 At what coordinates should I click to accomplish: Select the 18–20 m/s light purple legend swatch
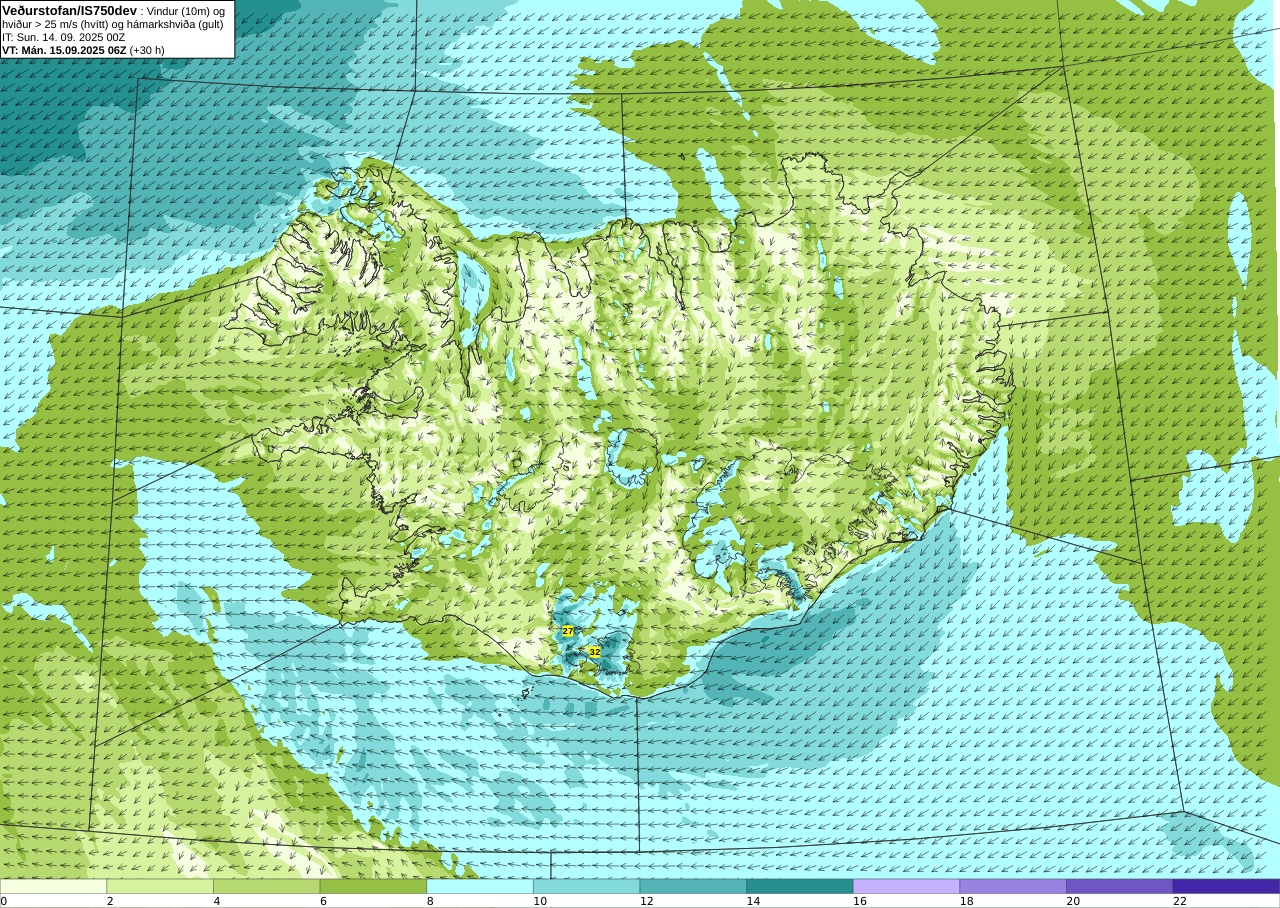coord(1013,886)
